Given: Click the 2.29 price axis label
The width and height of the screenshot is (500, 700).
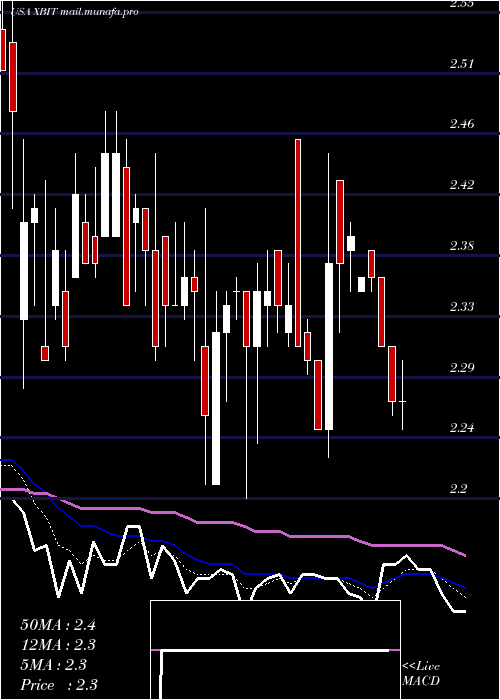Looking at the screenshot, I should click(462, 368).
